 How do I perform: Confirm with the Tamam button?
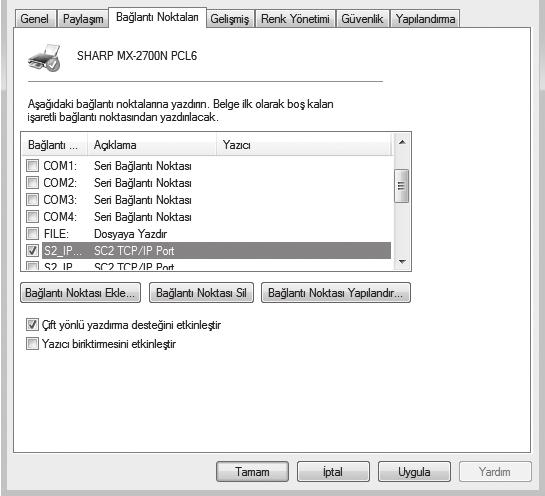(252, 472)
